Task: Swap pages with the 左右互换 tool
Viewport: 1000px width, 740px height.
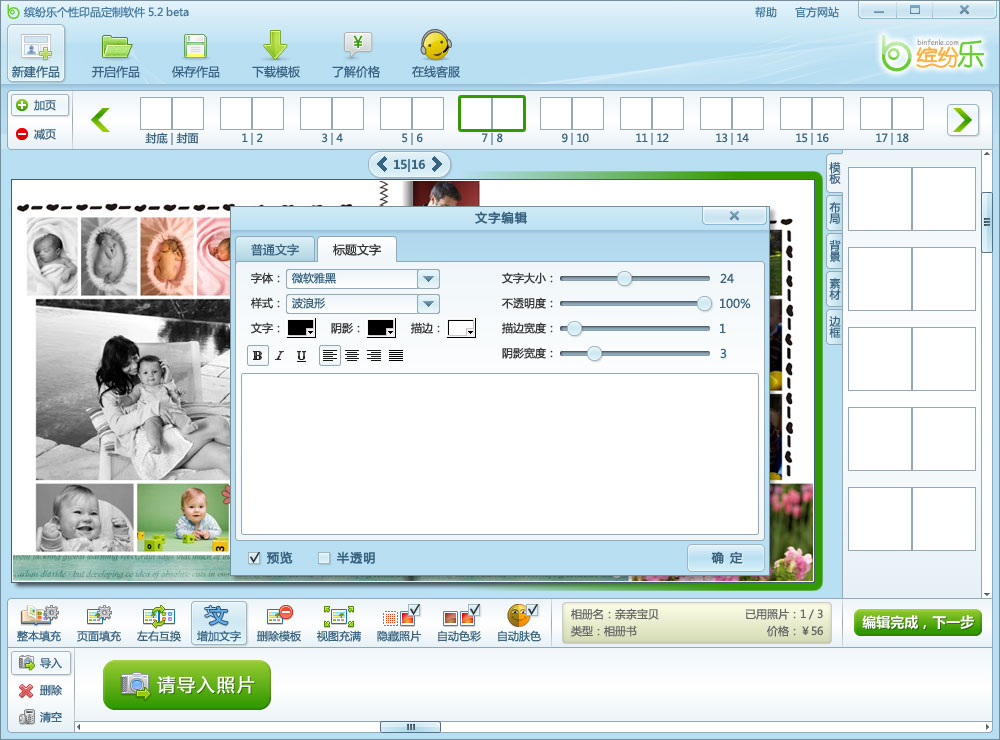Action: (159, 622)
